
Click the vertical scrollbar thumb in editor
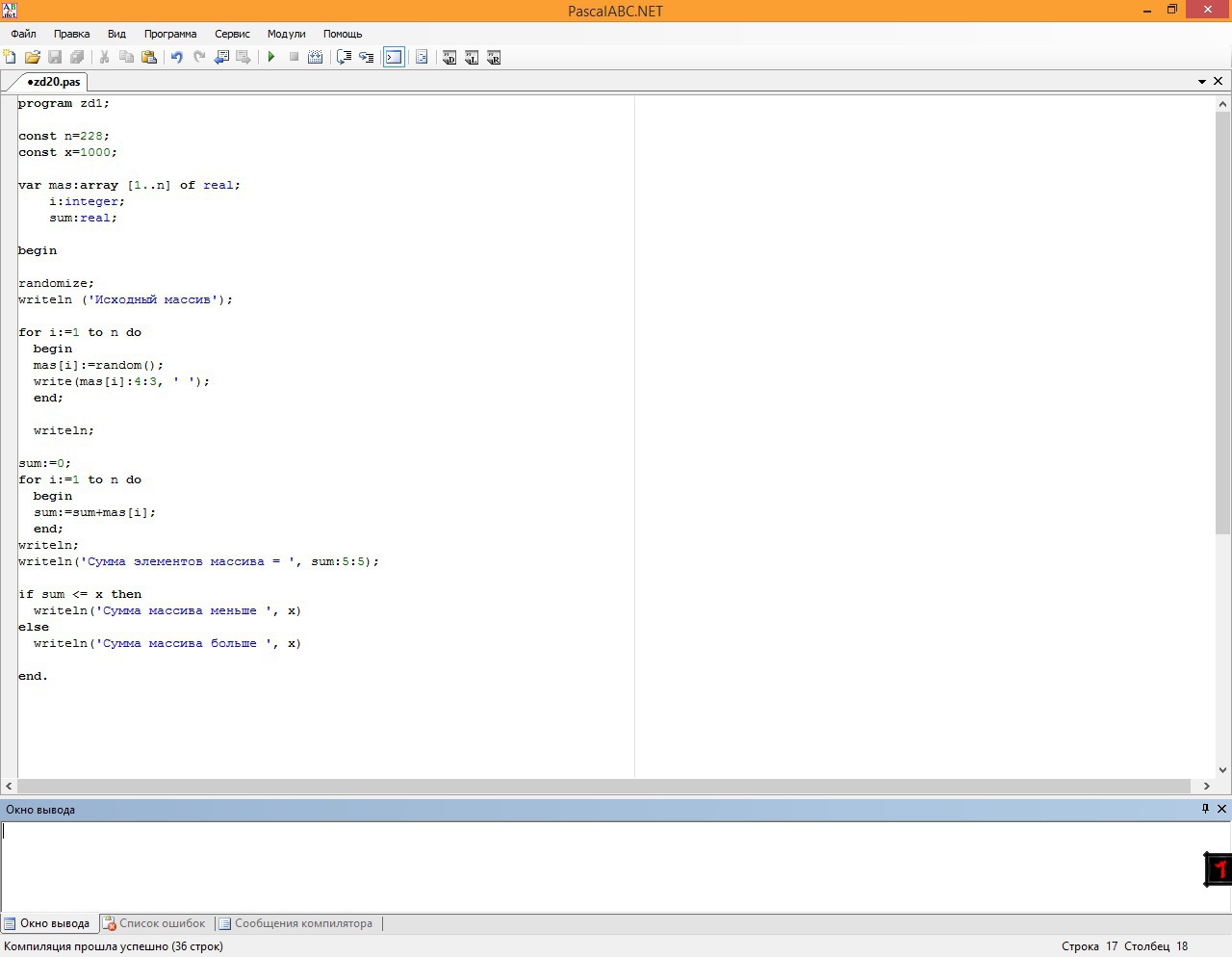click(1223, 323)
